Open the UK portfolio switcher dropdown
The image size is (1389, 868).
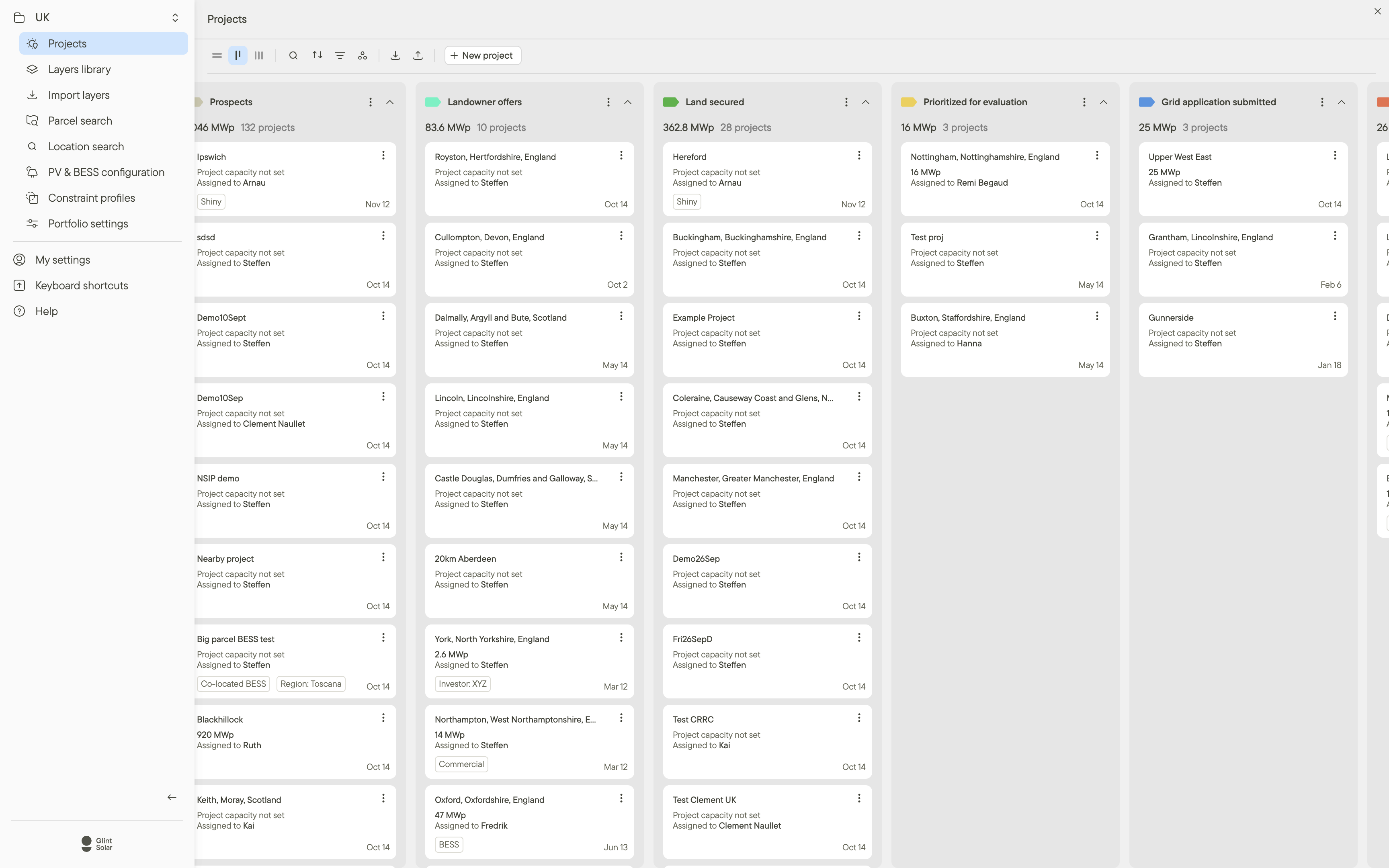(175, 18)
